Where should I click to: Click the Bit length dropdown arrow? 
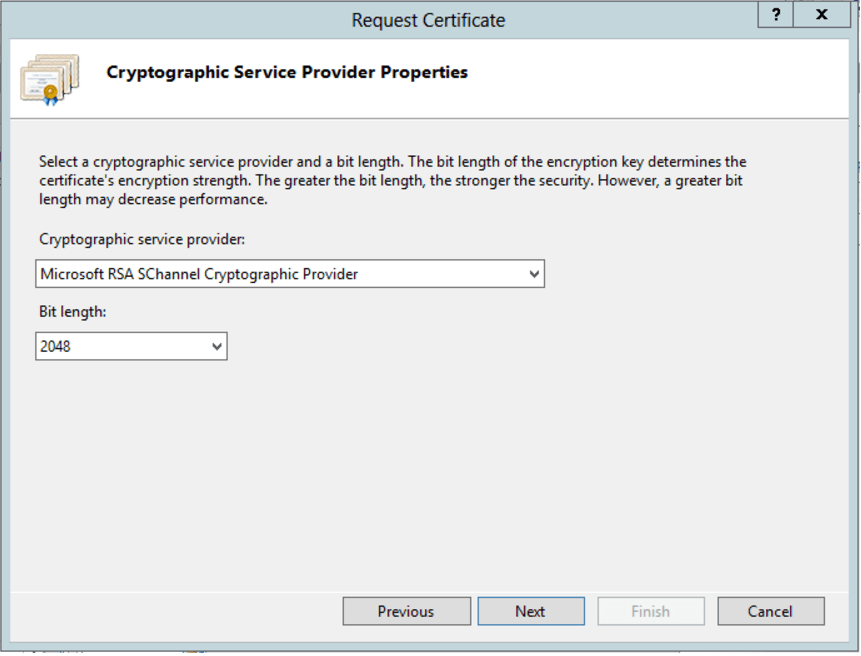pyautogui.click(x=218, y=345)
